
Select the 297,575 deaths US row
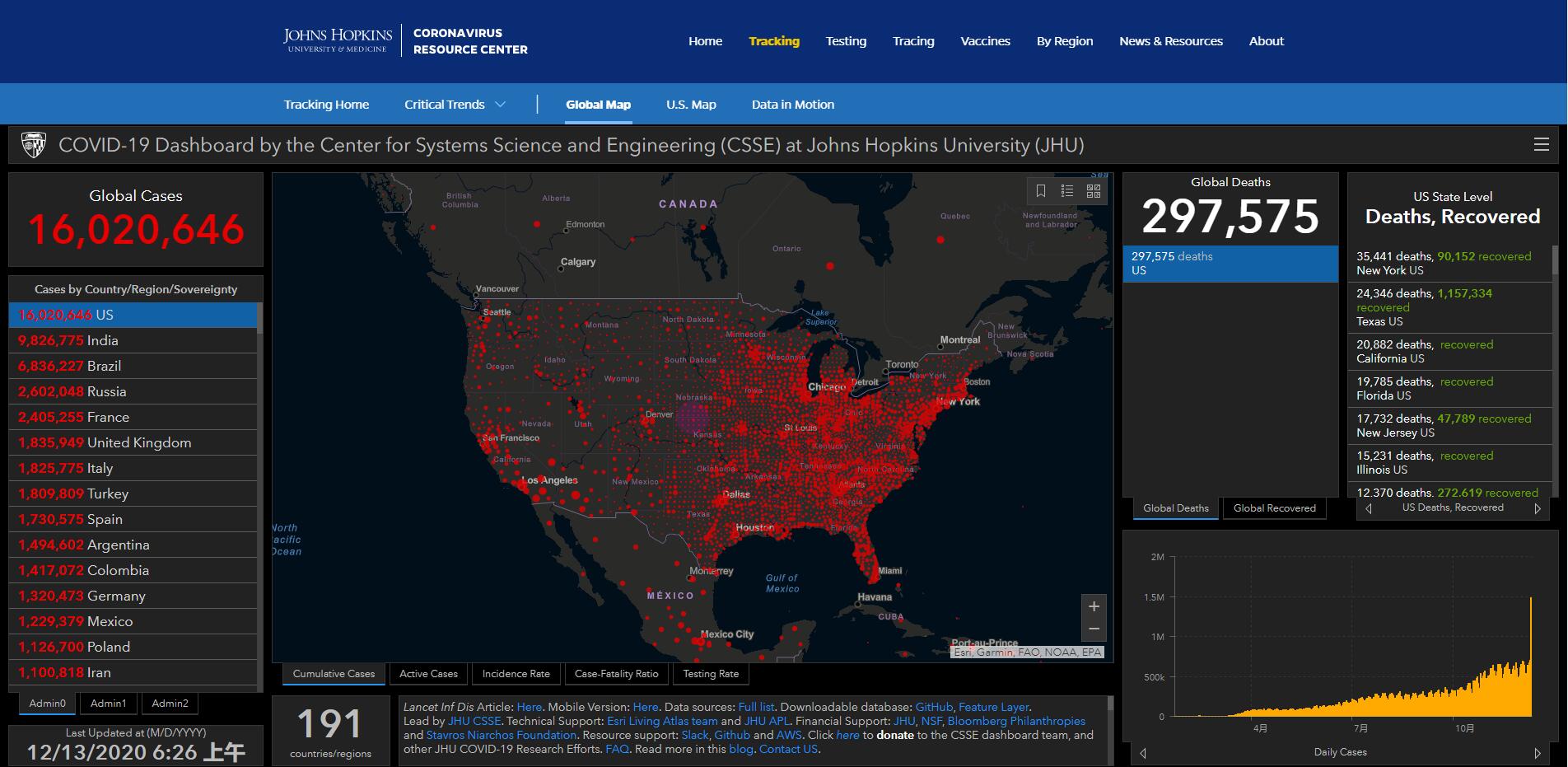click(x=1230, y=264)
